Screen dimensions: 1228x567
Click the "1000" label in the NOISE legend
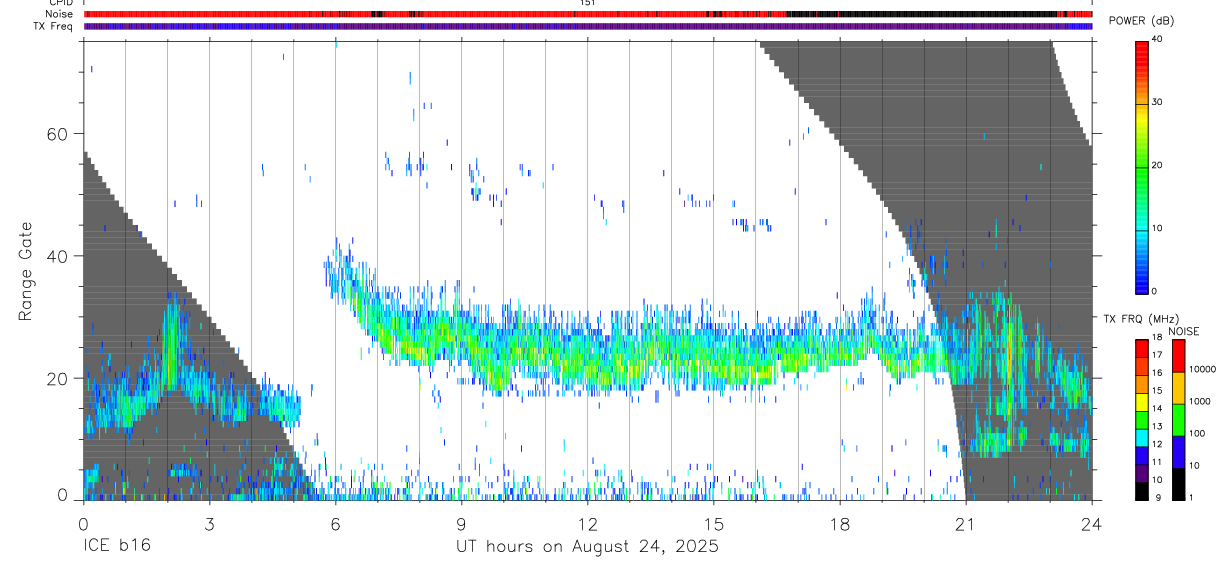click(1200, 401)
